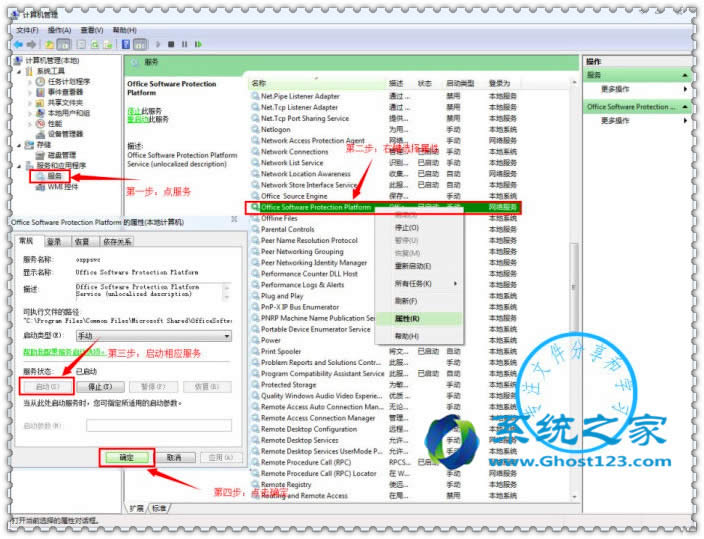The height and width of the screenshot is (539, 704).
Task: Collapse the 服务 section in the 操作 pane
Action: pyautogui.click(x=685, y=75)
